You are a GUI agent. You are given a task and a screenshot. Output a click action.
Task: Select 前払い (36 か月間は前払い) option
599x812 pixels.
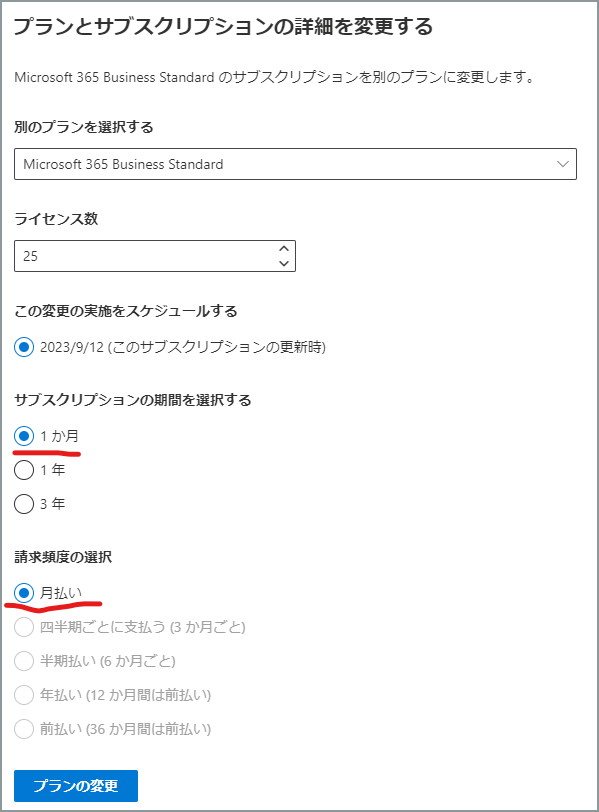[x=24, y=729]
